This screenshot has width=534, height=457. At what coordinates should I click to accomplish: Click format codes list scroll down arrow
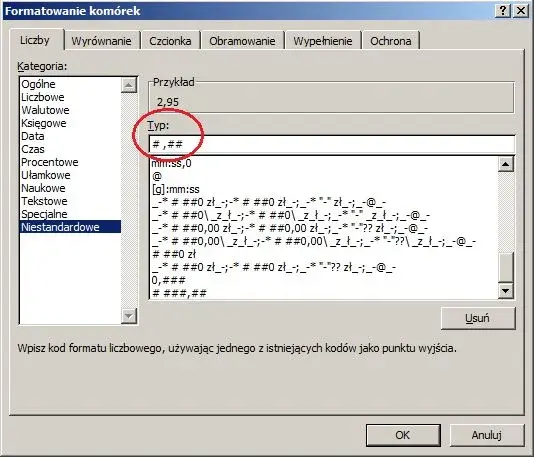pos(506,291)
